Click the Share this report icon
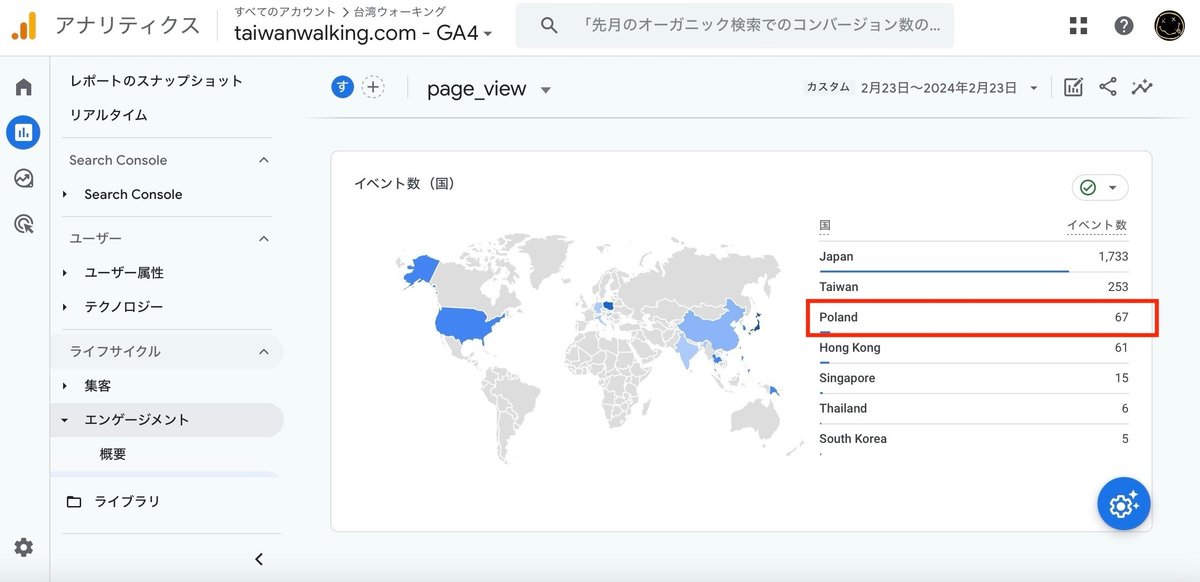The width and height of the screenshot is (1200, 582). [1108, 87]
